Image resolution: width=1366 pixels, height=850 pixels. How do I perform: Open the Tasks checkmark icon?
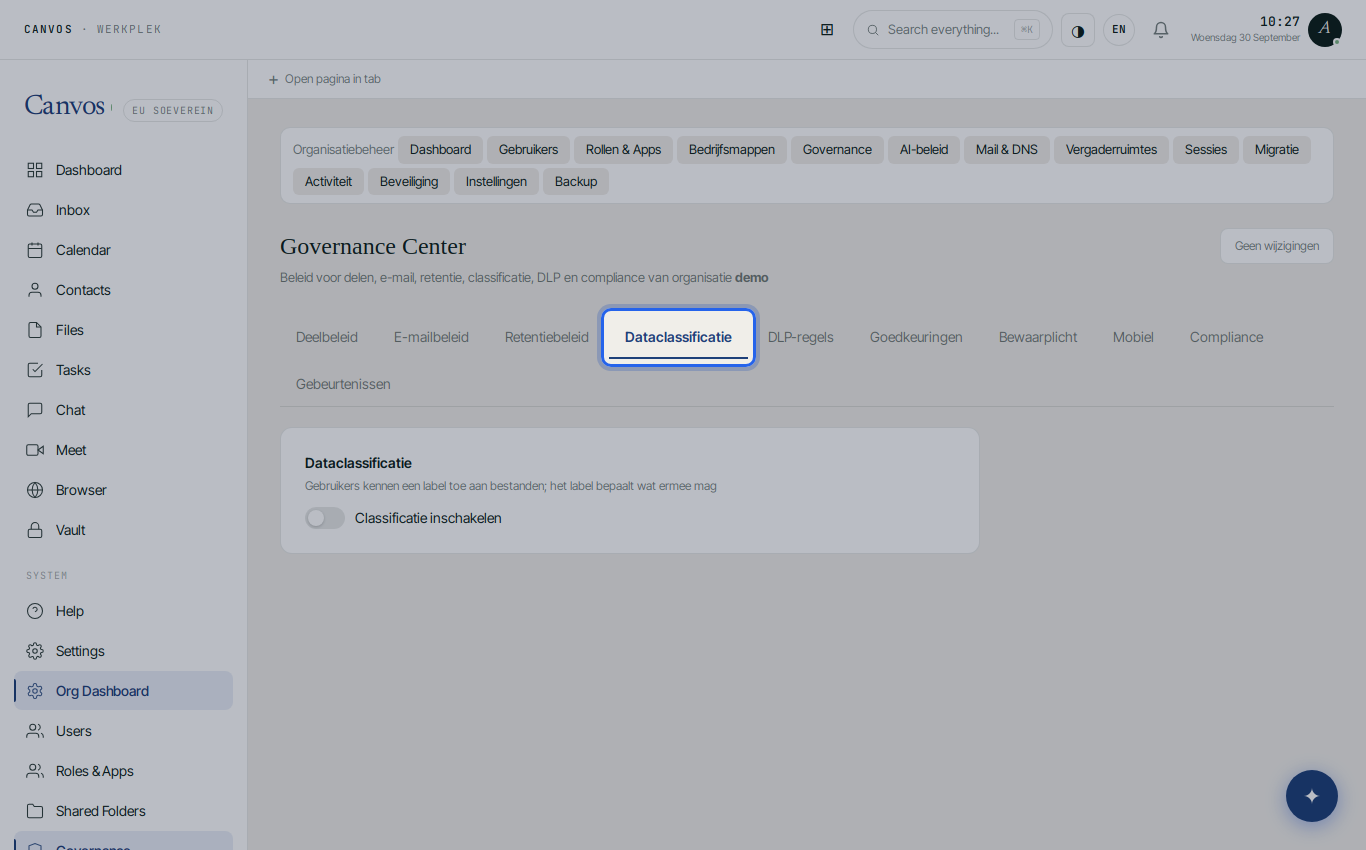coord(35,370)
